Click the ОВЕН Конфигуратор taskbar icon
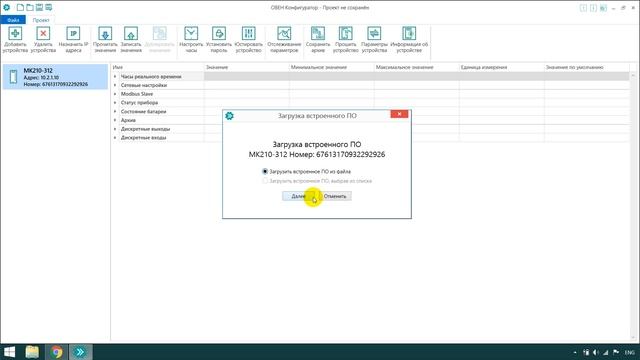The height and width of the screenshot is (360, 640). (x=80, y=352)
